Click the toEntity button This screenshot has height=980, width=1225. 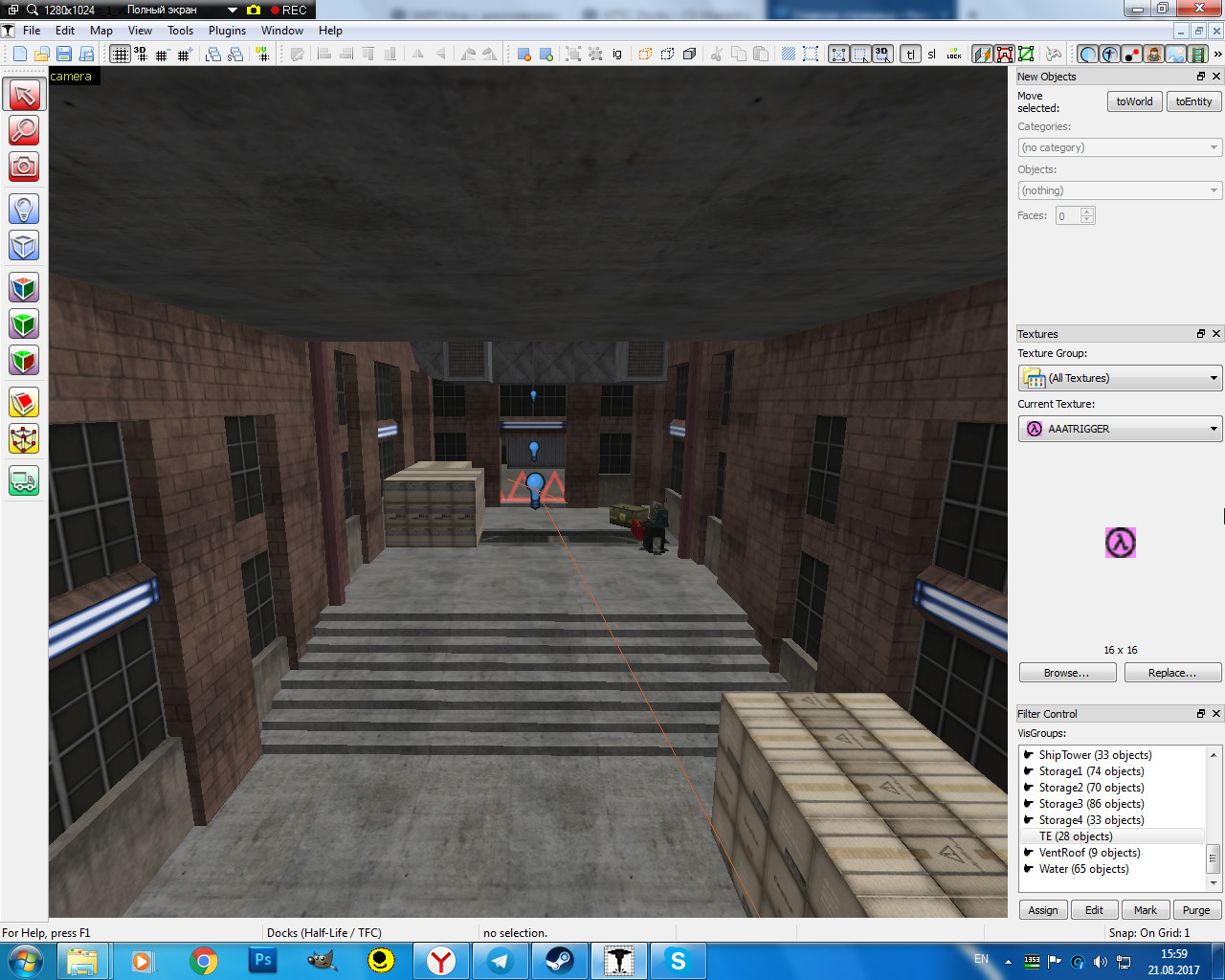pos(1193,101)
